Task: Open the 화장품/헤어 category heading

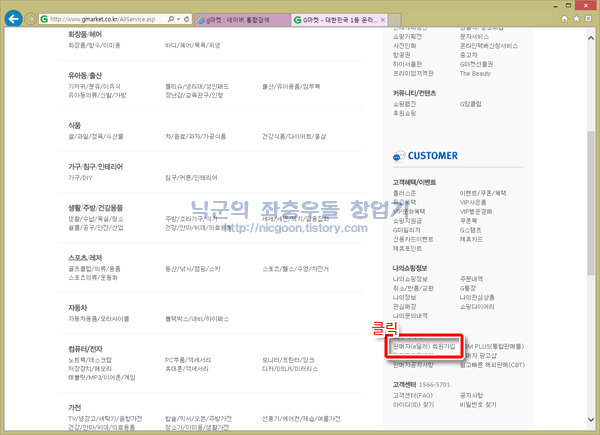Action: pyautogui.click(x=85, y=34)
